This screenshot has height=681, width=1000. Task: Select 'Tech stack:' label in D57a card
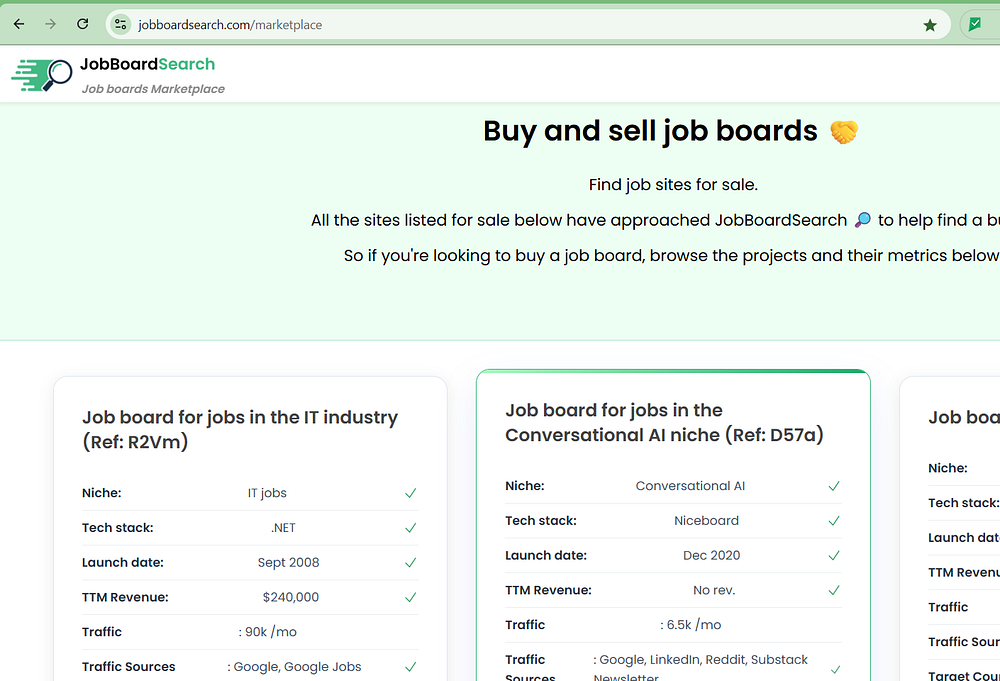pyautogui.click(x=541, y=521)
